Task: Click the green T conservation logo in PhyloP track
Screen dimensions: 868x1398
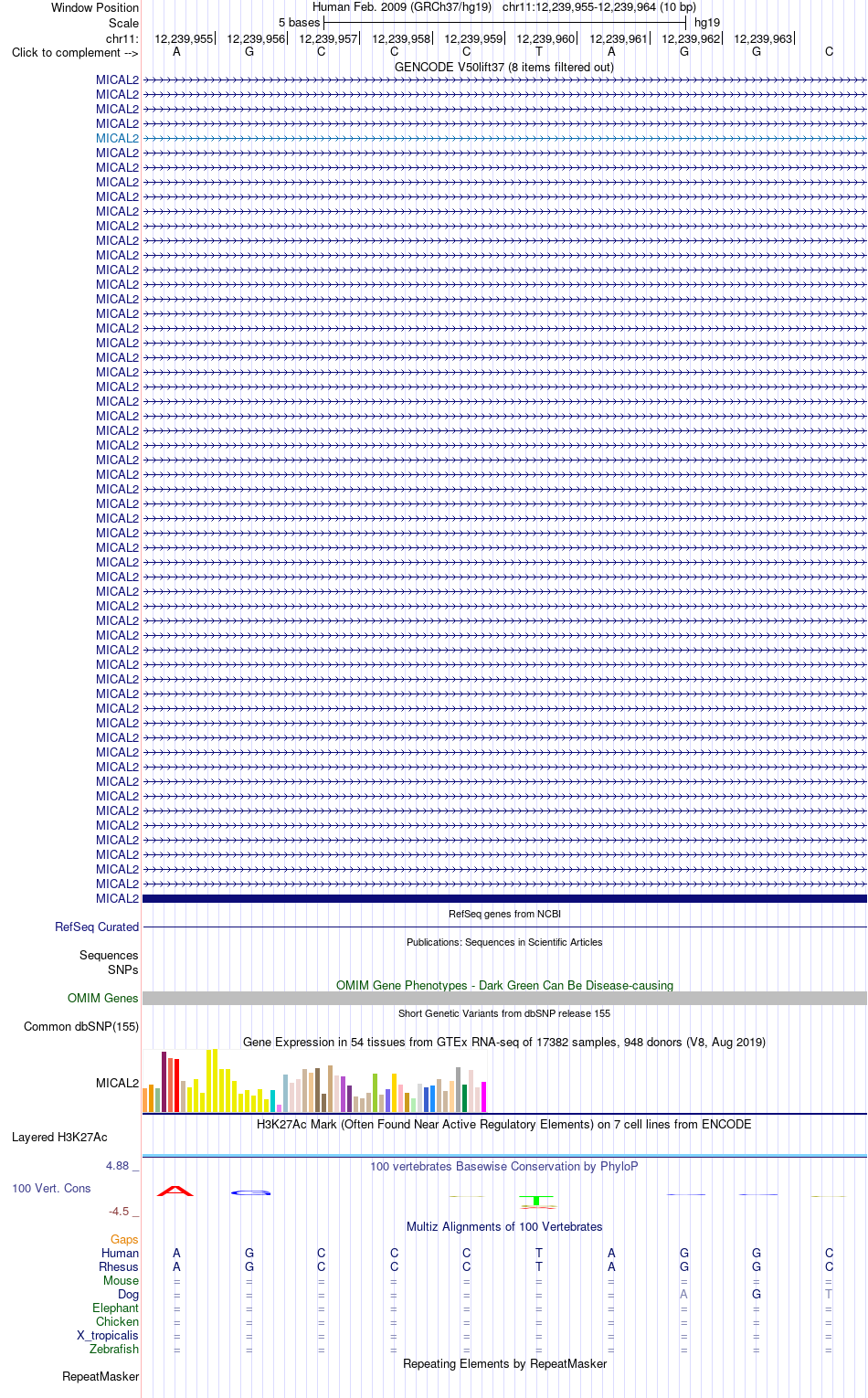Action: pos(537,1201)
